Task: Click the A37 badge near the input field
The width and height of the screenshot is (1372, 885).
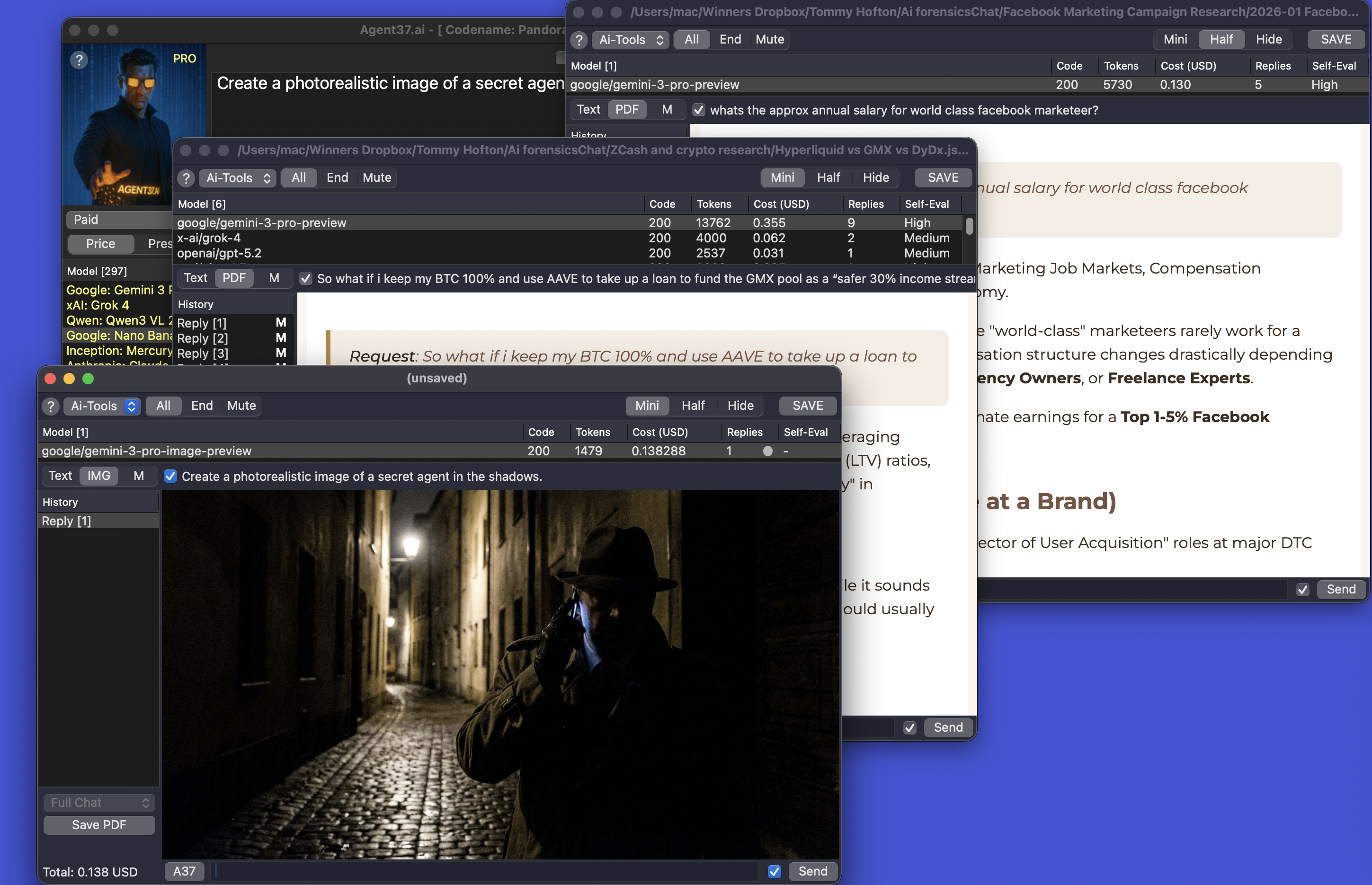Action: [184, 871]
